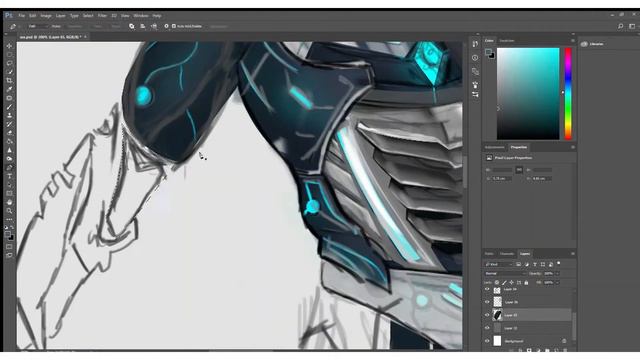The width and height of the screenshot is (640, 360).
Task: Switch to the Channels tab
Action: pos(507,254)
